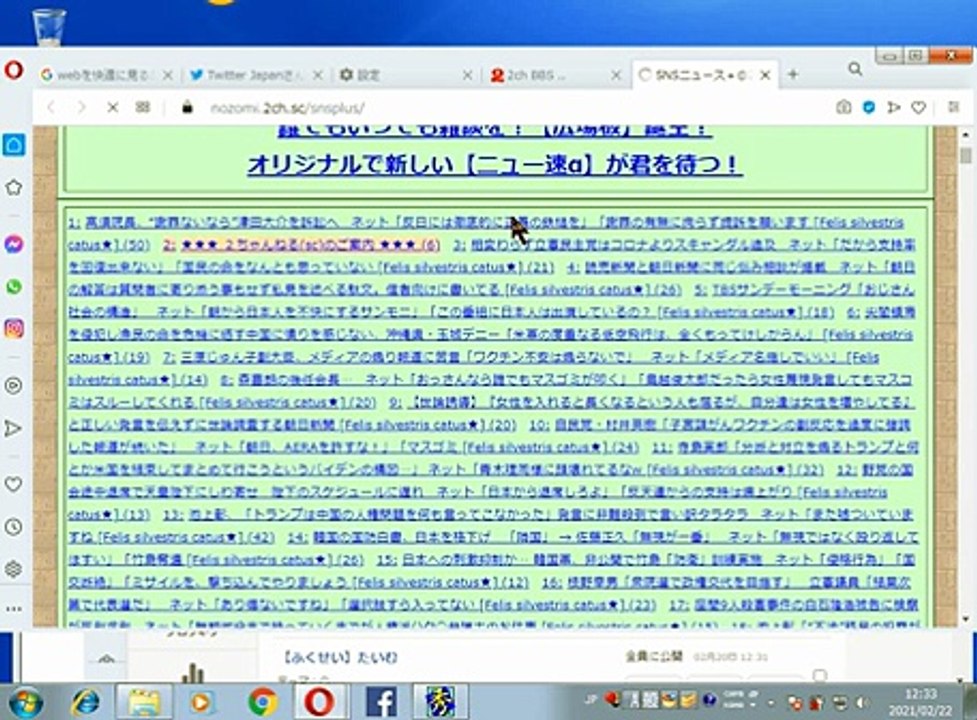Click the page scrollbar down arrow
Viewport: 977px width, 720px height.
(965, 619)
